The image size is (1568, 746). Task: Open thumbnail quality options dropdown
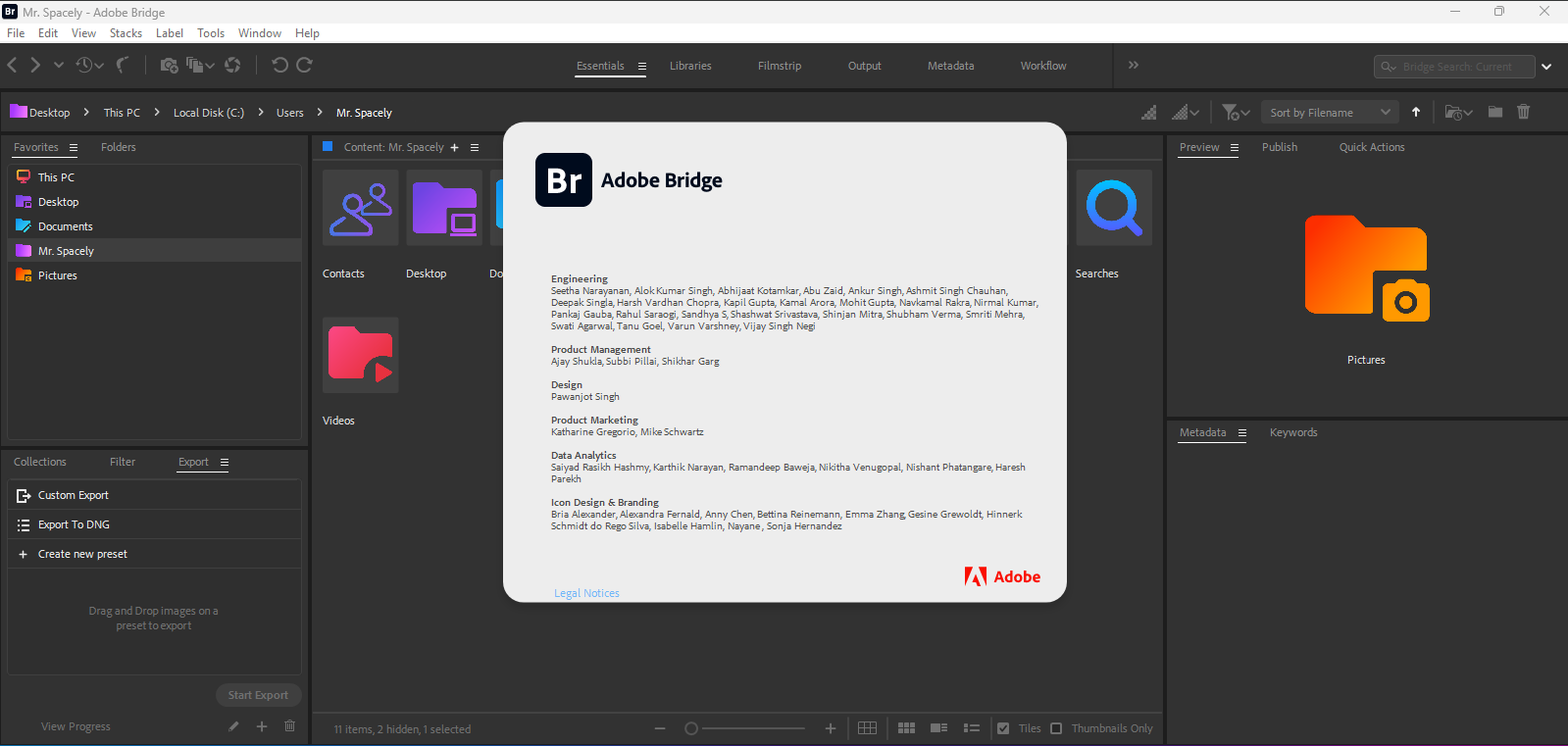1186,113
